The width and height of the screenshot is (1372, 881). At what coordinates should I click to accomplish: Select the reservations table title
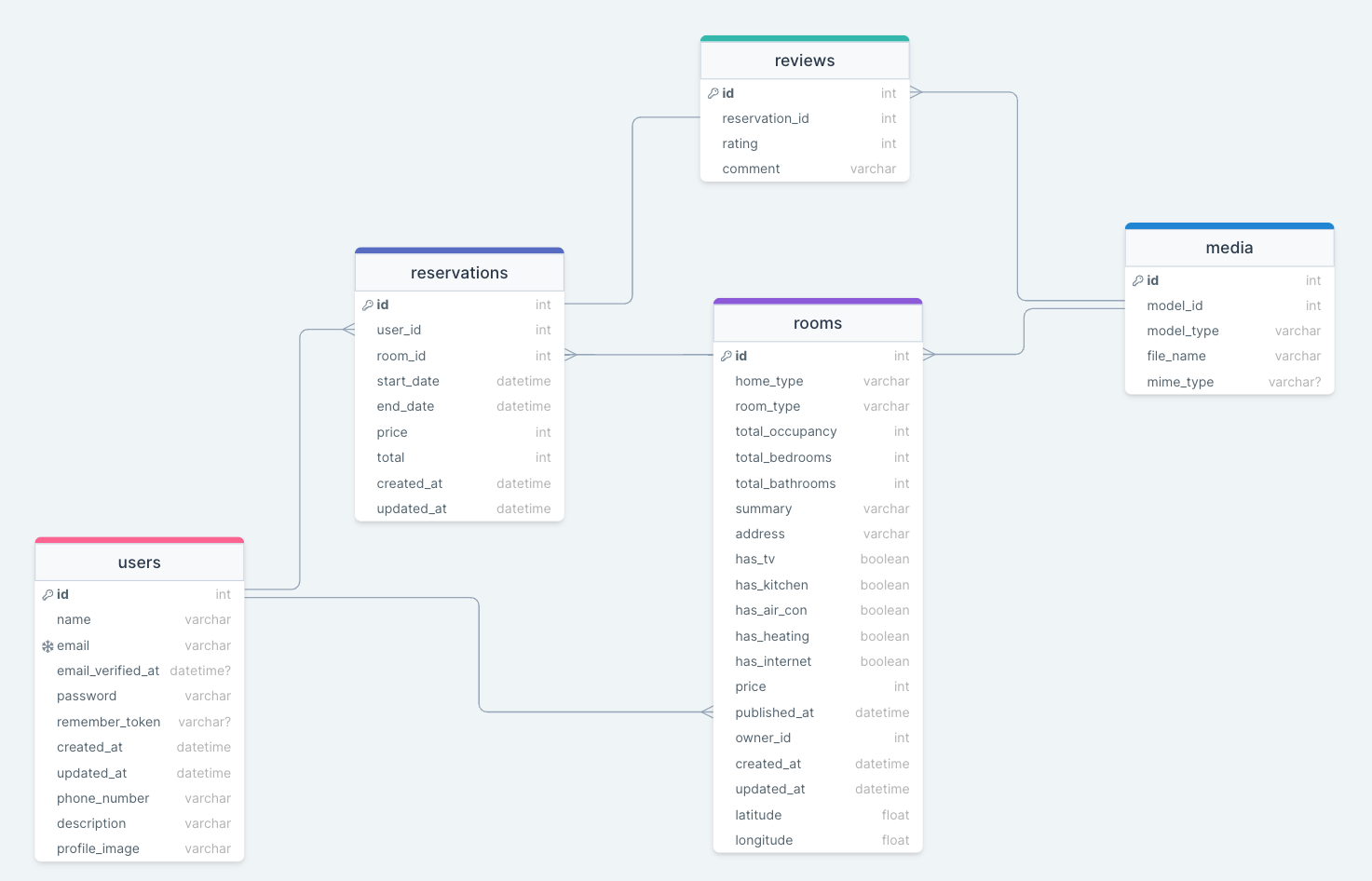[x=458, y=273]
